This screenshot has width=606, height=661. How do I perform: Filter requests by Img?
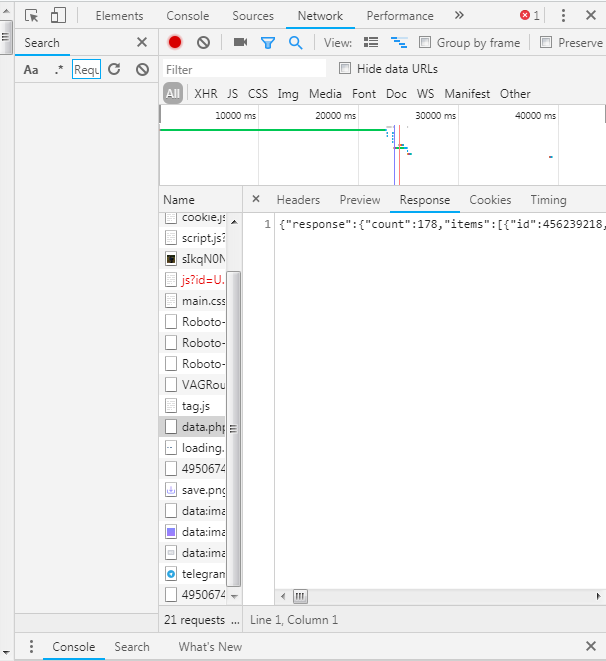click(288, 94)
